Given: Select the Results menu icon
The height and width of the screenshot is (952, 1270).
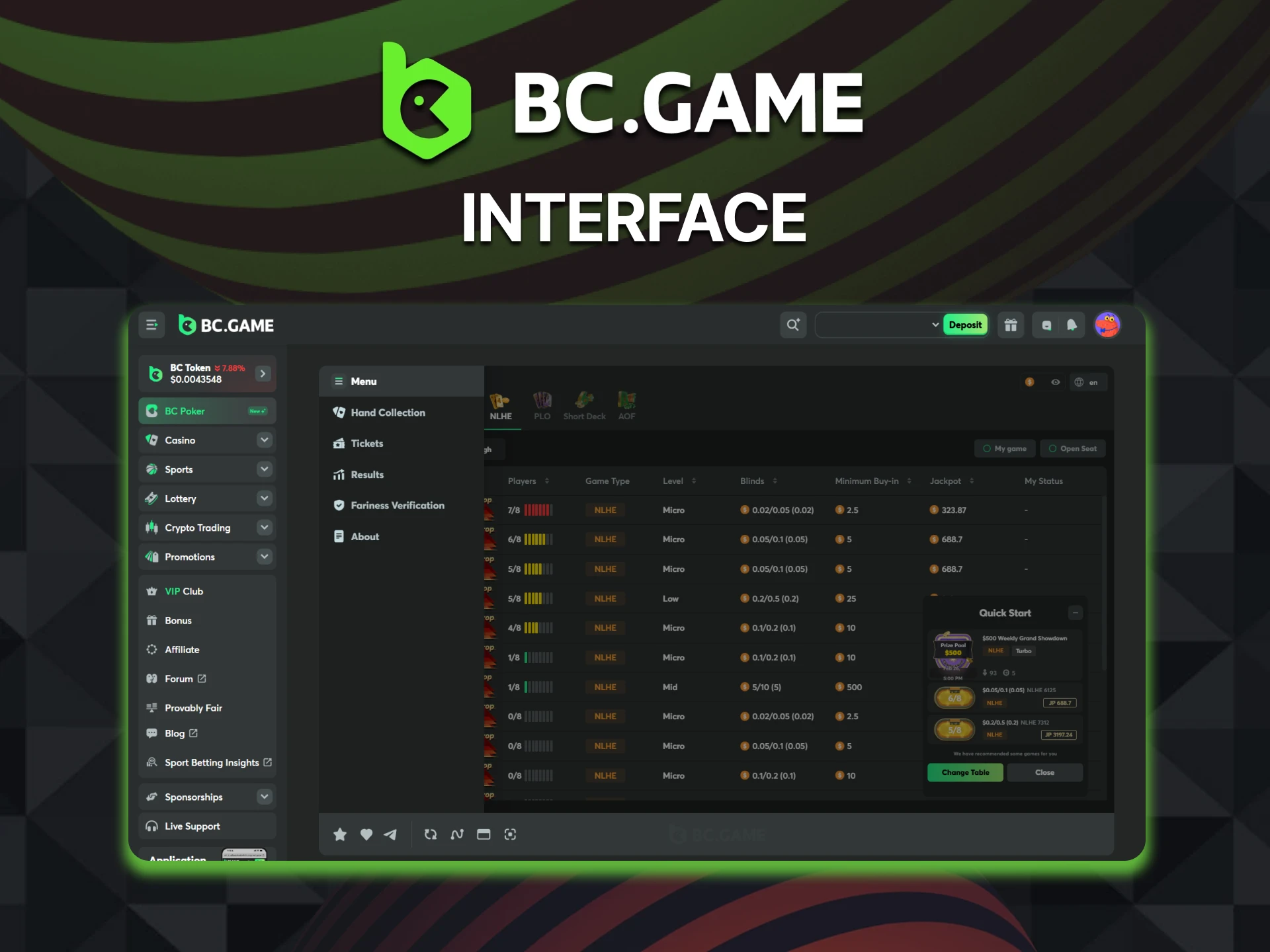Looking at the screenshot, I should pyautogui.click(x=339, y=474).
